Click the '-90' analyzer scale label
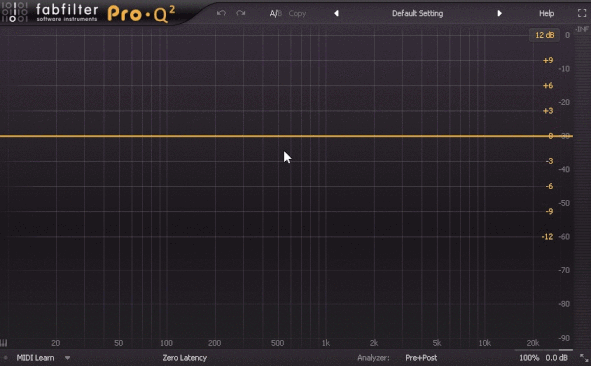 click(564, 338)
